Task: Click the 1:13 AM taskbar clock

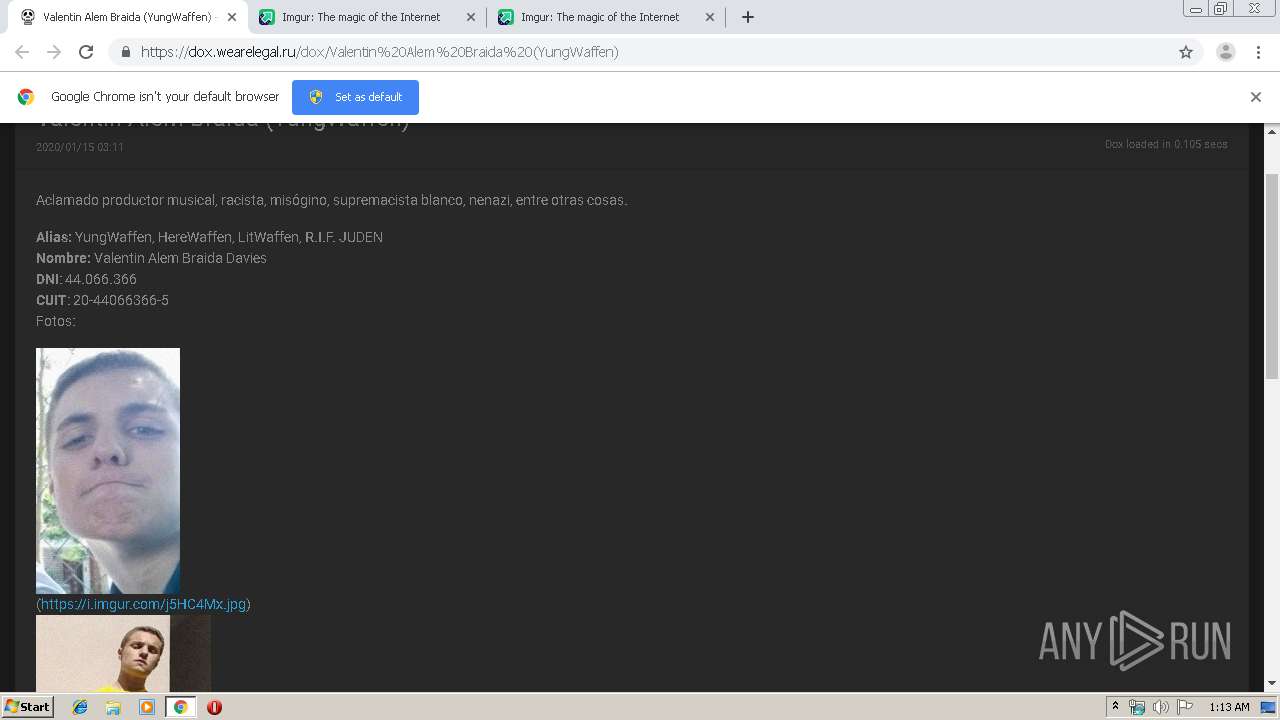Action: coord(1229,707)
